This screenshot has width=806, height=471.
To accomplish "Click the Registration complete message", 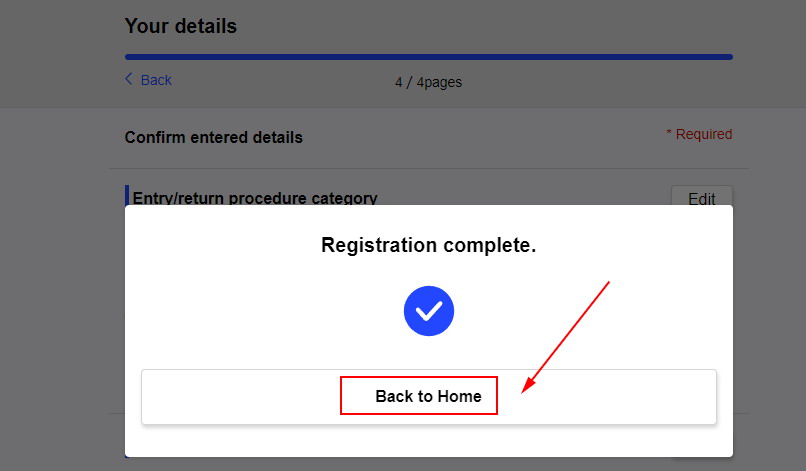I will pyautogui.click(x=429, y=245).
